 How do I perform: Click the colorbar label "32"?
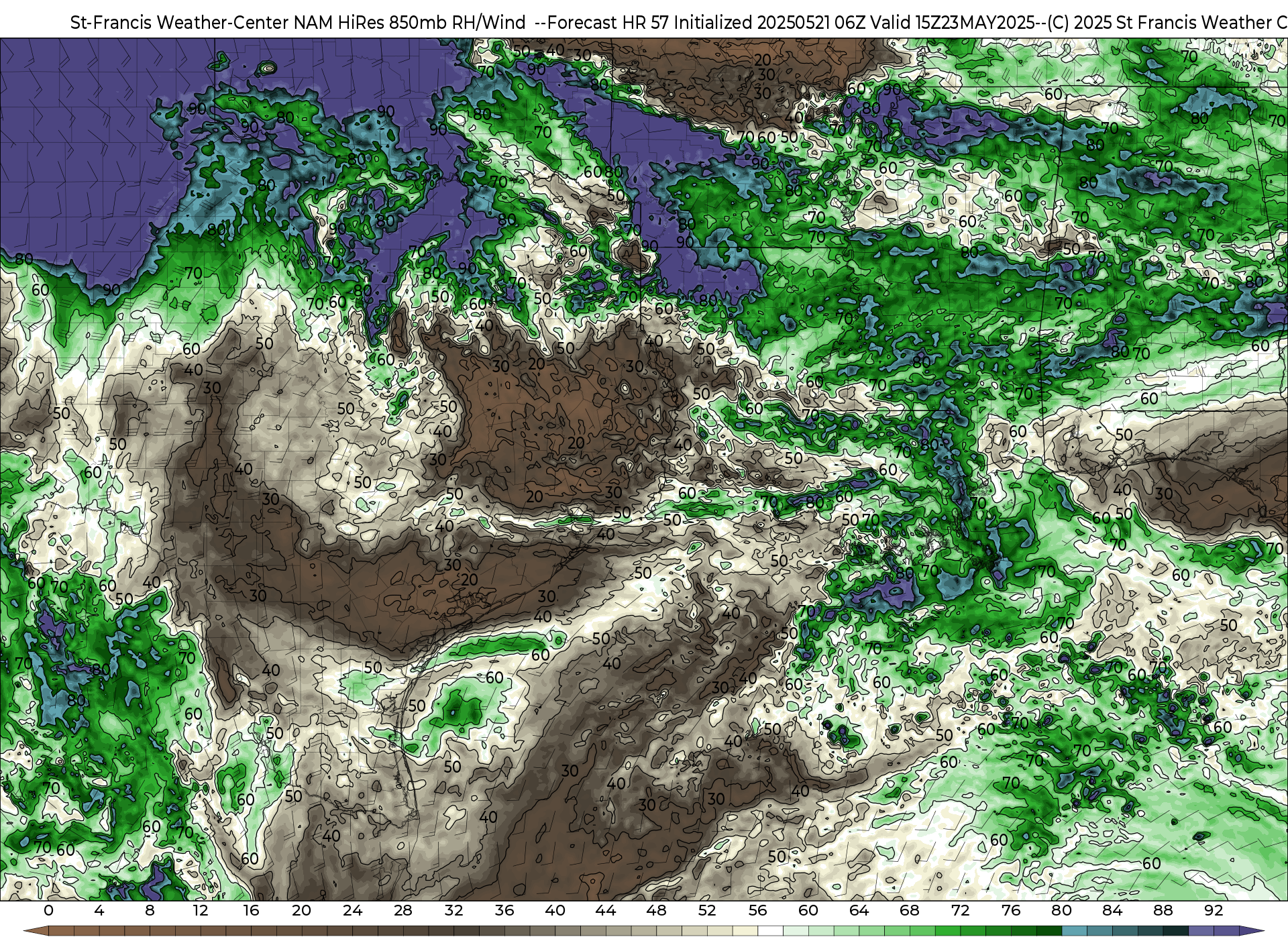(x=453, y=910)
